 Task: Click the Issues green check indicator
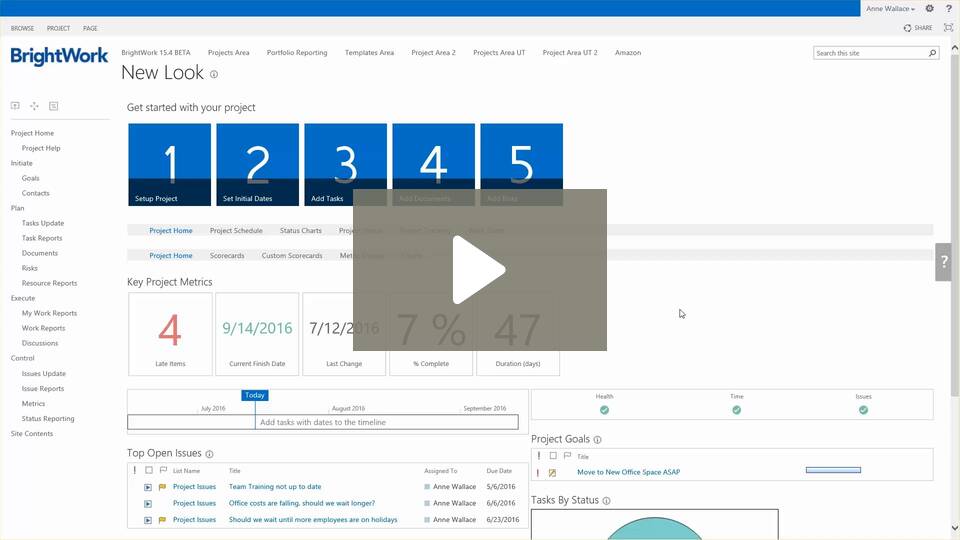click(863, 410)
